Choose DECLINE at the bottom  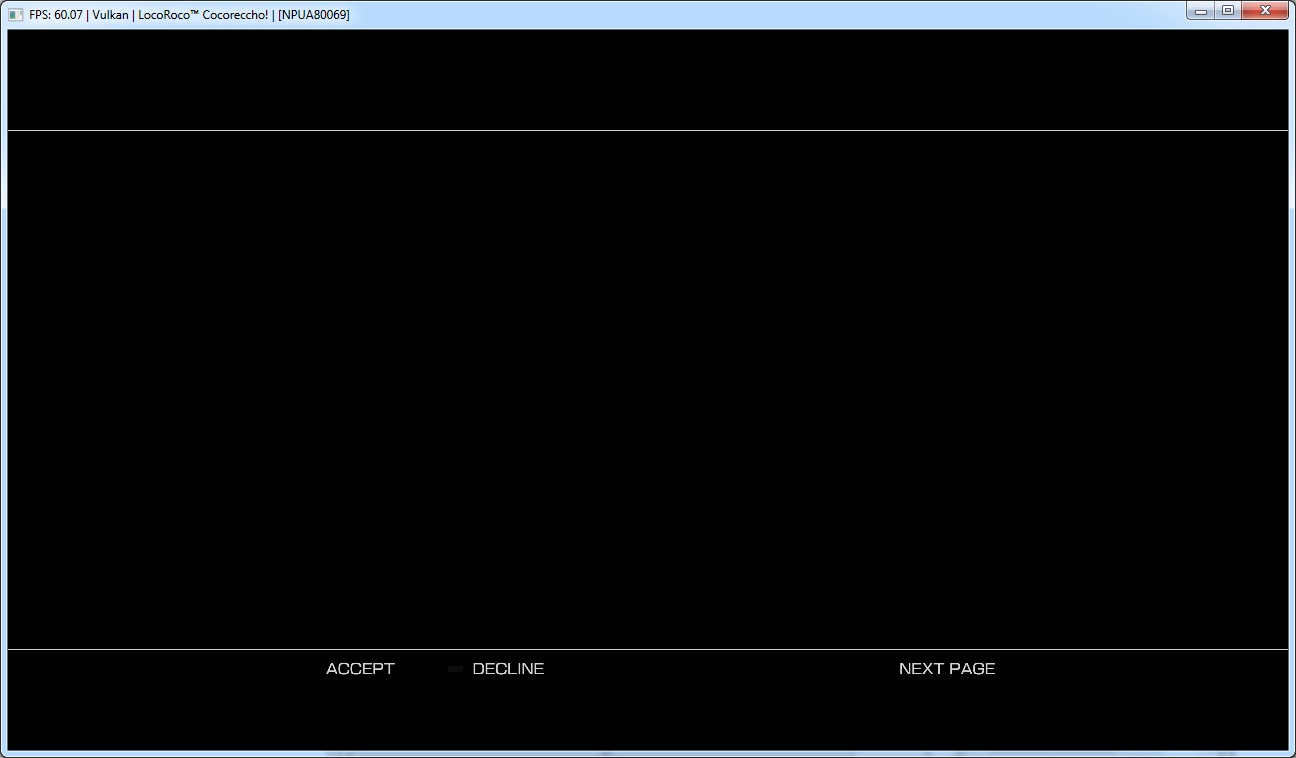(x=508, y=669)
